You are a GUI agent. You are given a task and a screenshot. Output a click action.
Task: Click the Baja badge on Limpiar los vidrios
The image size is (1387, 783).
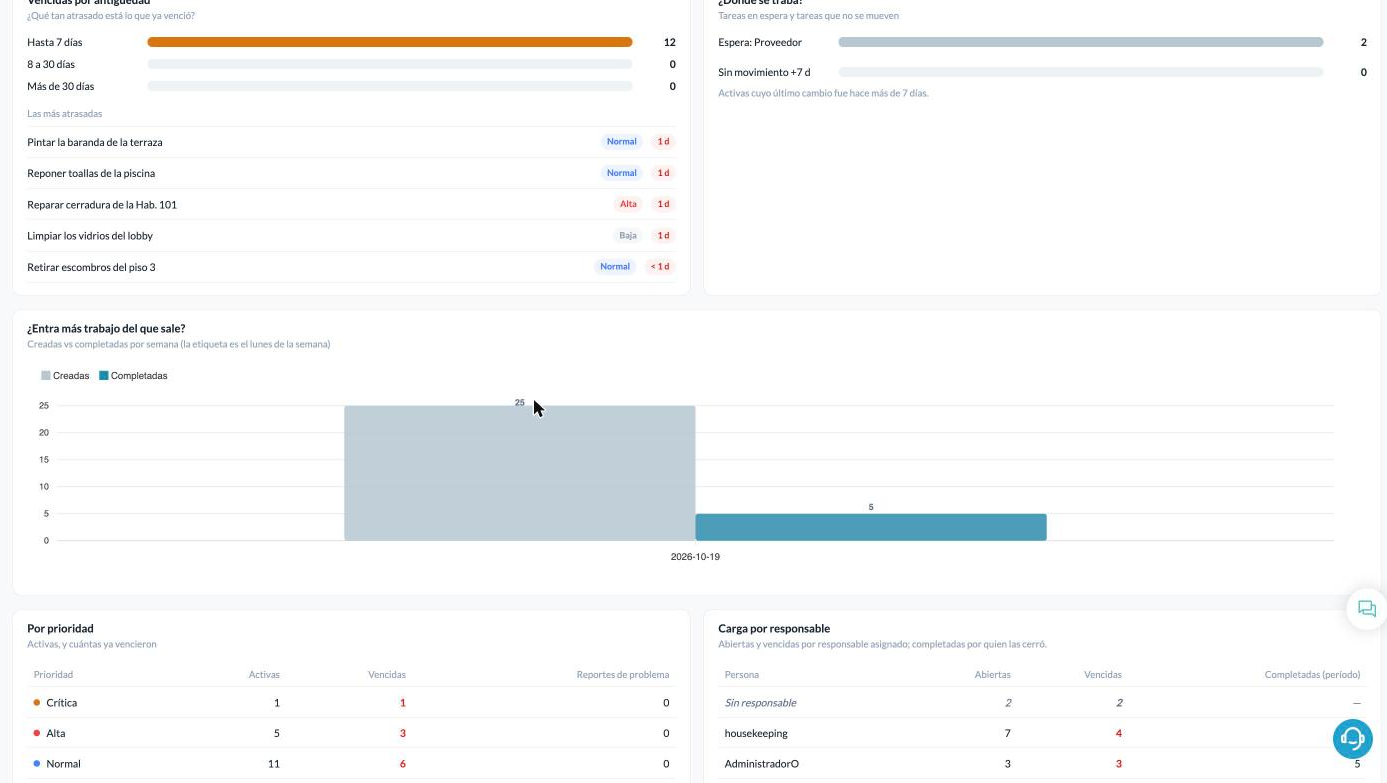(x=628, y=236)
